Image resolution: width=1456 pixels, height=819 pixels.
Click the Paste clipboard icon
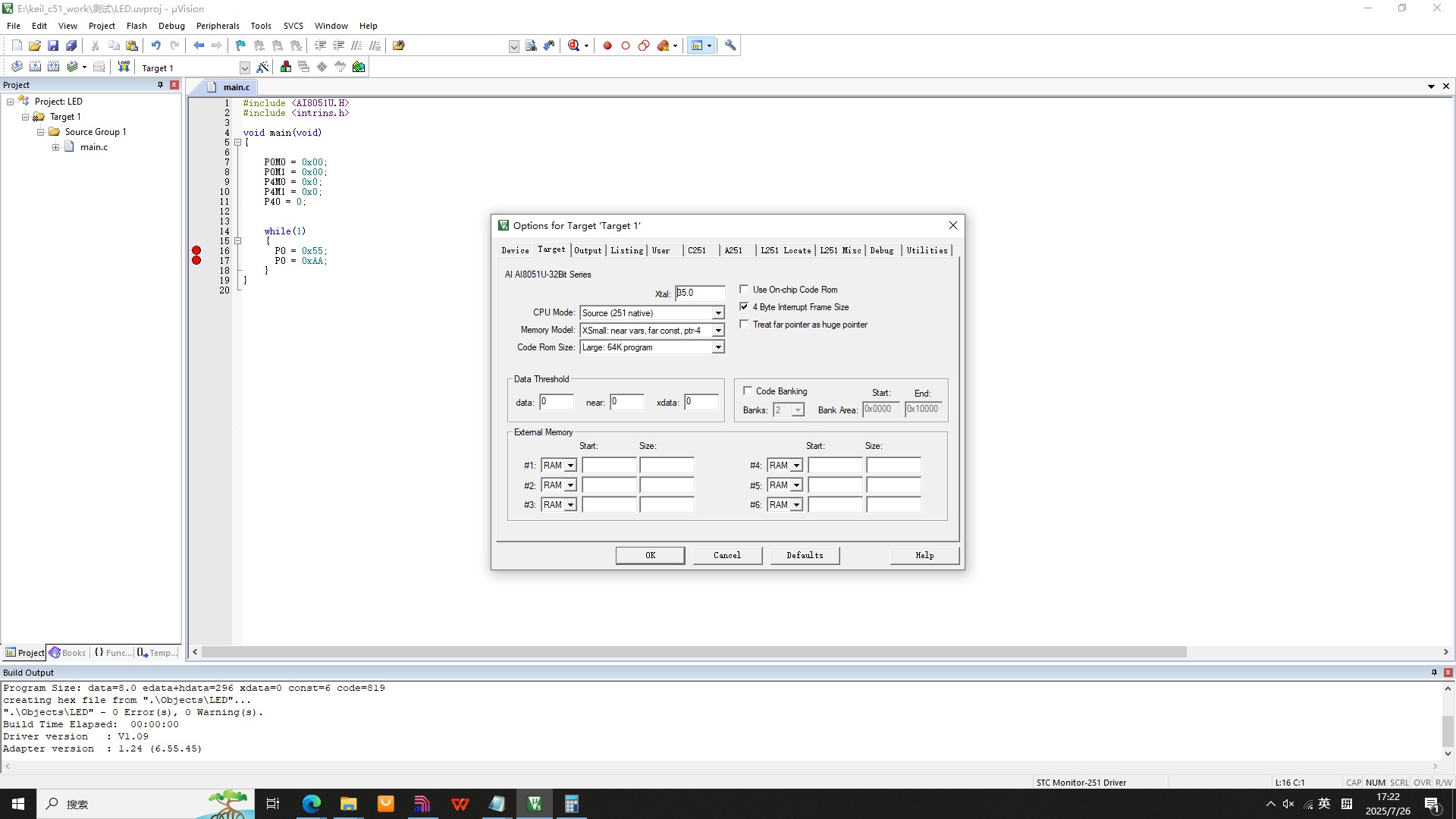(132, 45)
